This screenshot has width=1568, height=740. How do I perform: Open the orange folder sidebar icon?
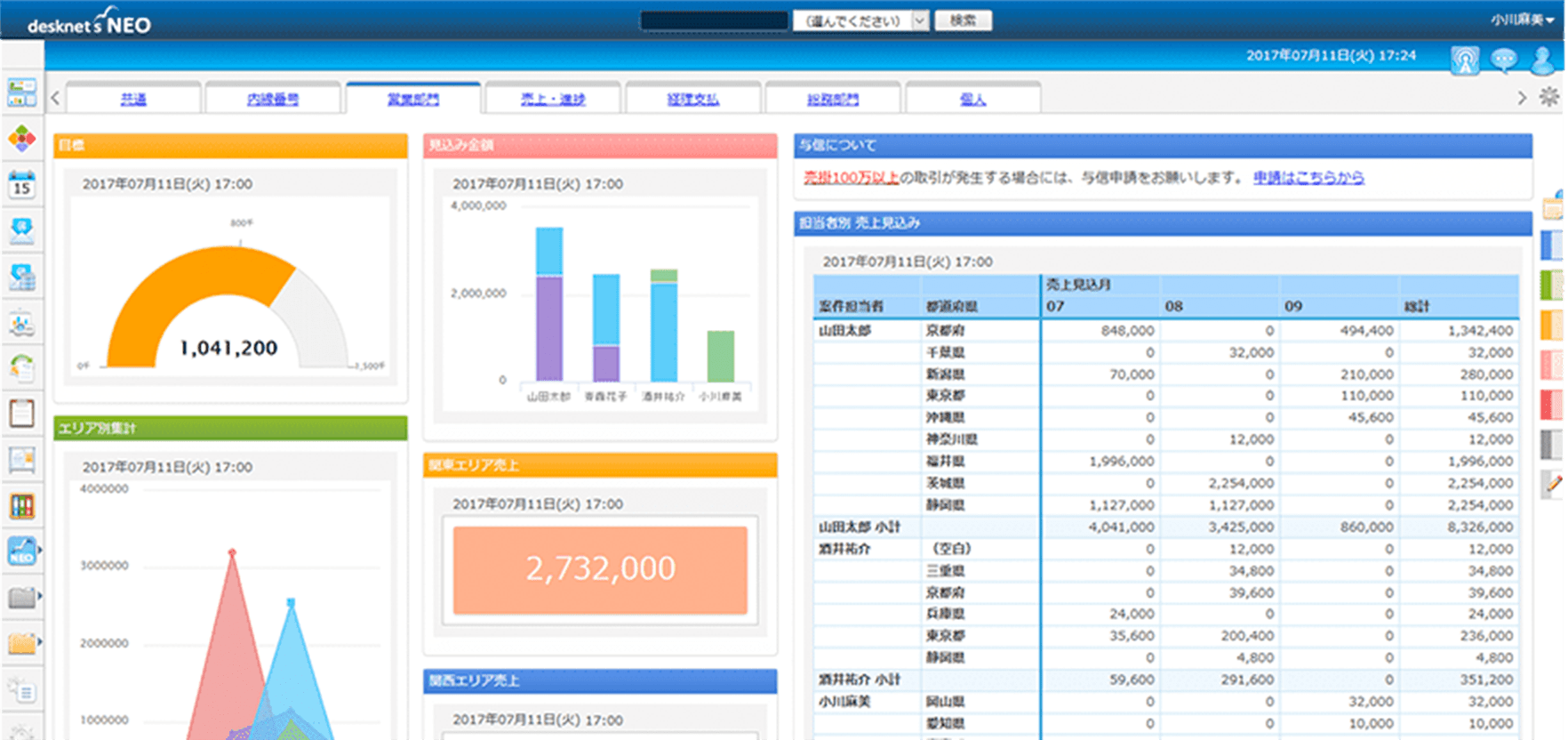pyautogui.click(x=21, y=643)
